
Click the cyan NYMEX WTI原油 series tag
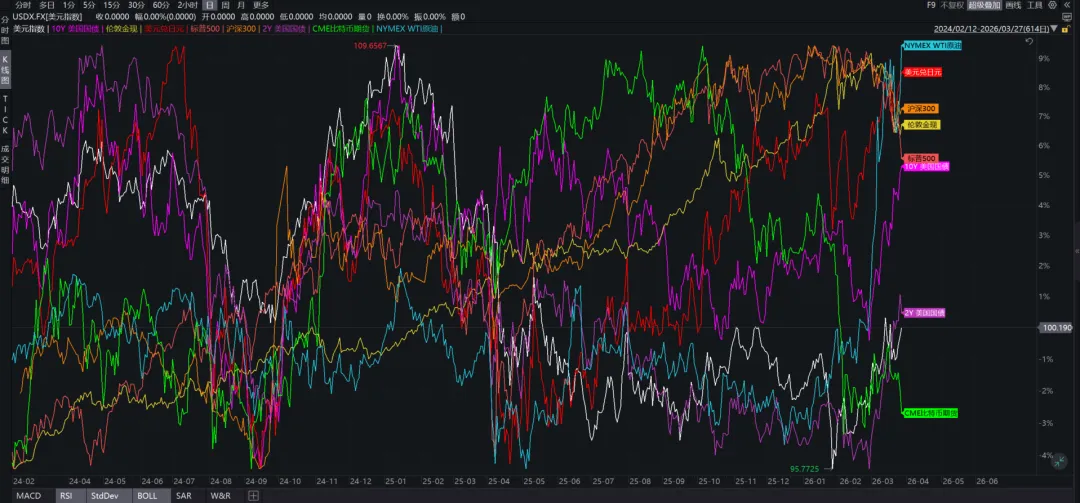933,45
